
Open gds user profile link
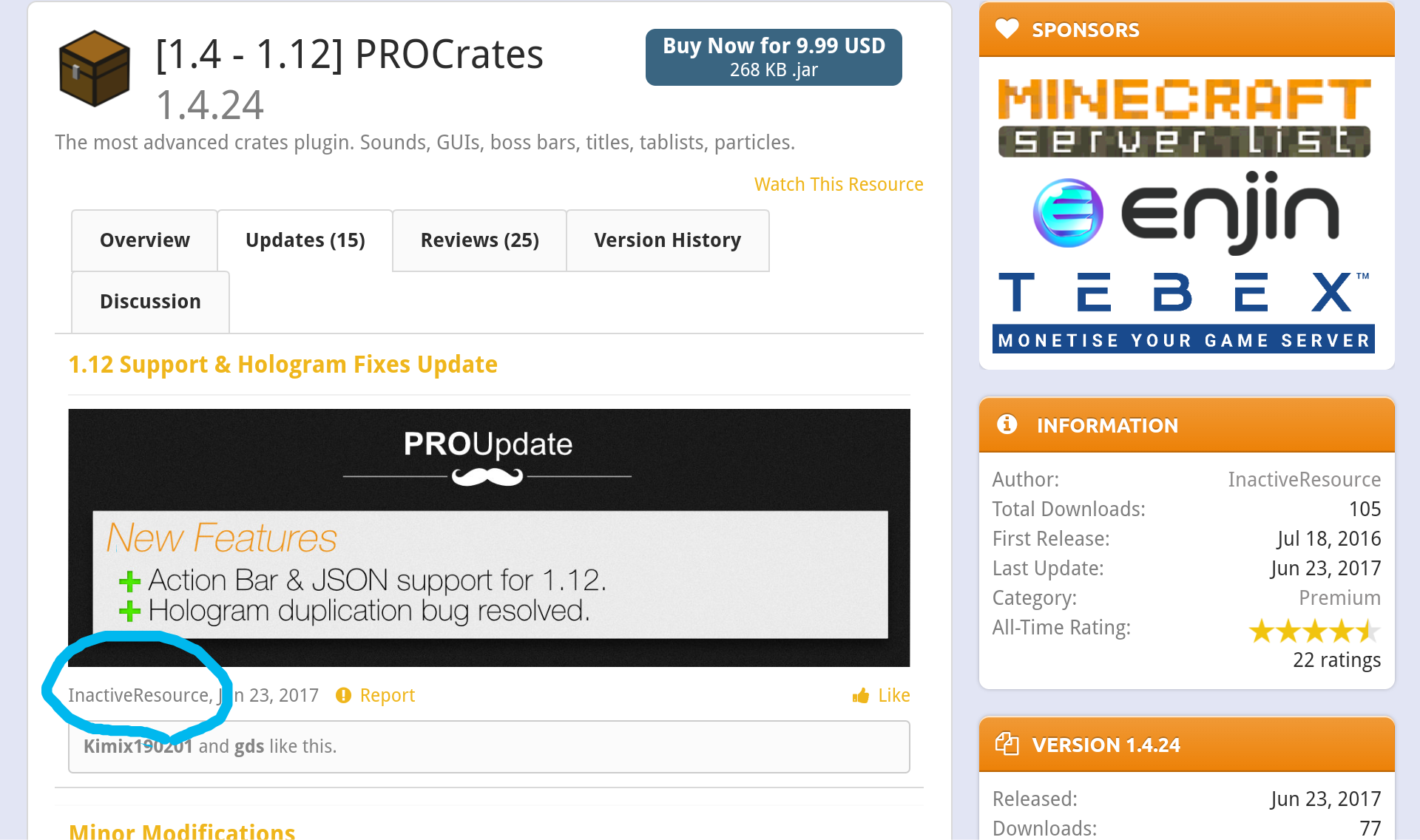point(249,746)
